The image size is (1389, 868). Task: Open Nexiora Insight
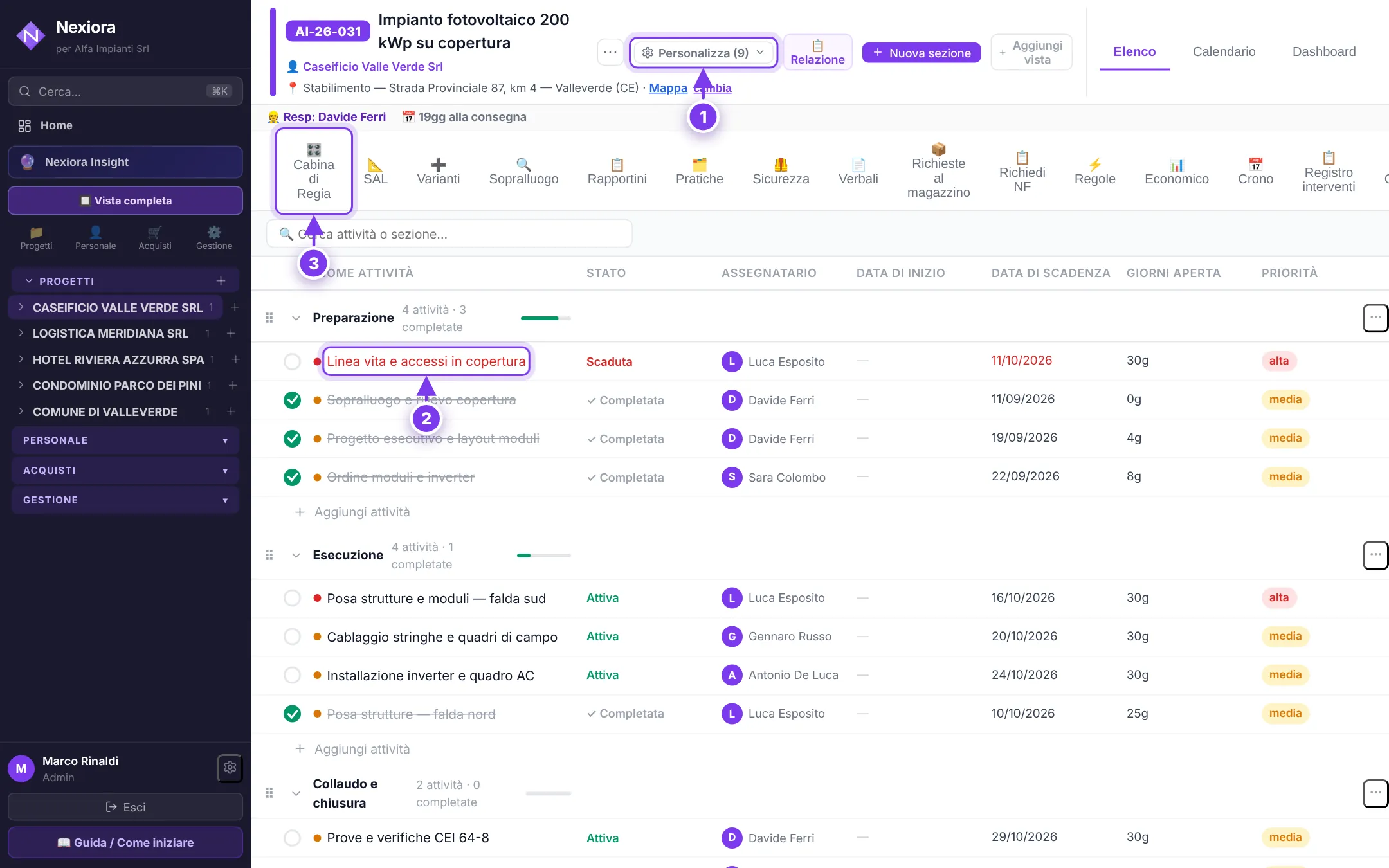pyautogui.click(x=125, y=162)
